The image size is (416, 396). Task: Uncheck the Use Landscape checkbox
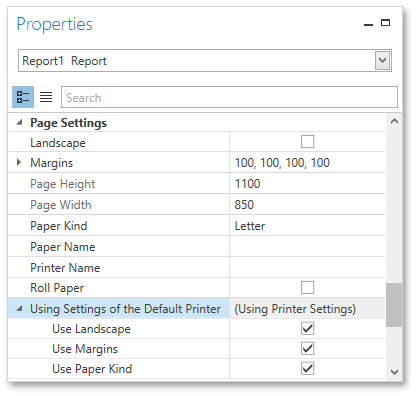307,329
